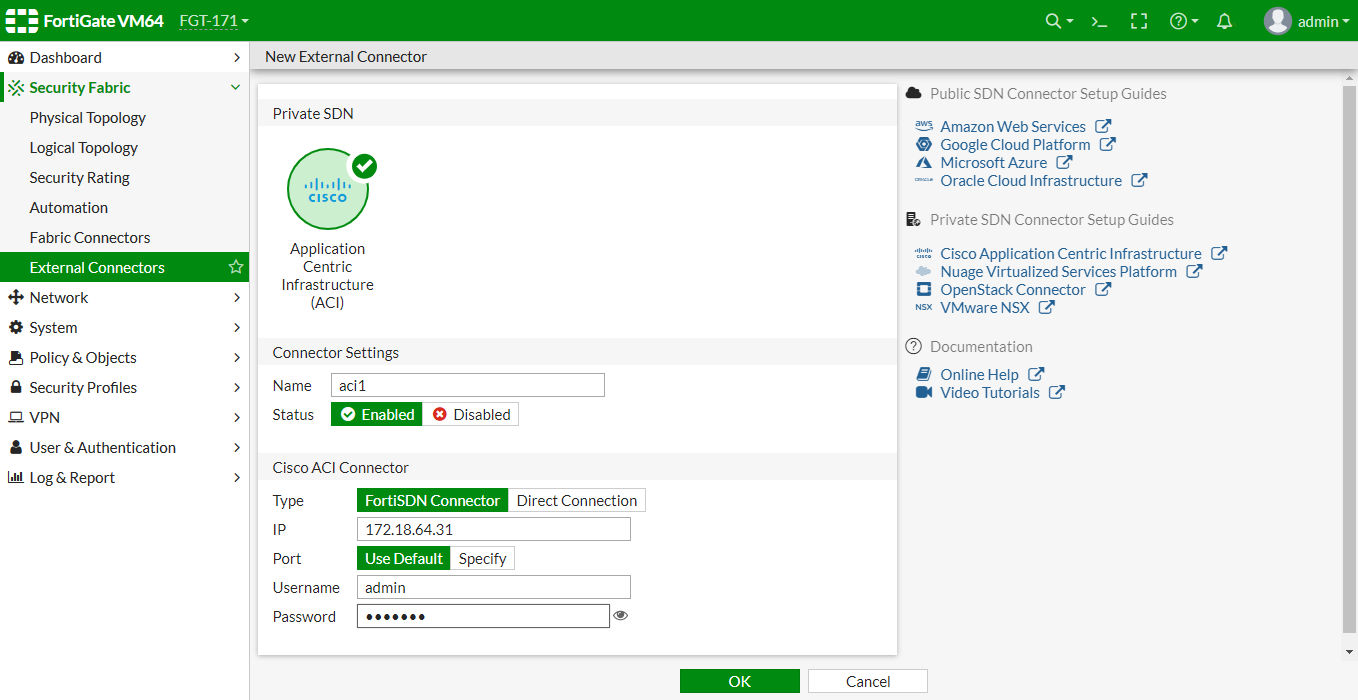The image size is (1358, 700).
Task: Open the CLI console icon
Action: [1099, 20]
